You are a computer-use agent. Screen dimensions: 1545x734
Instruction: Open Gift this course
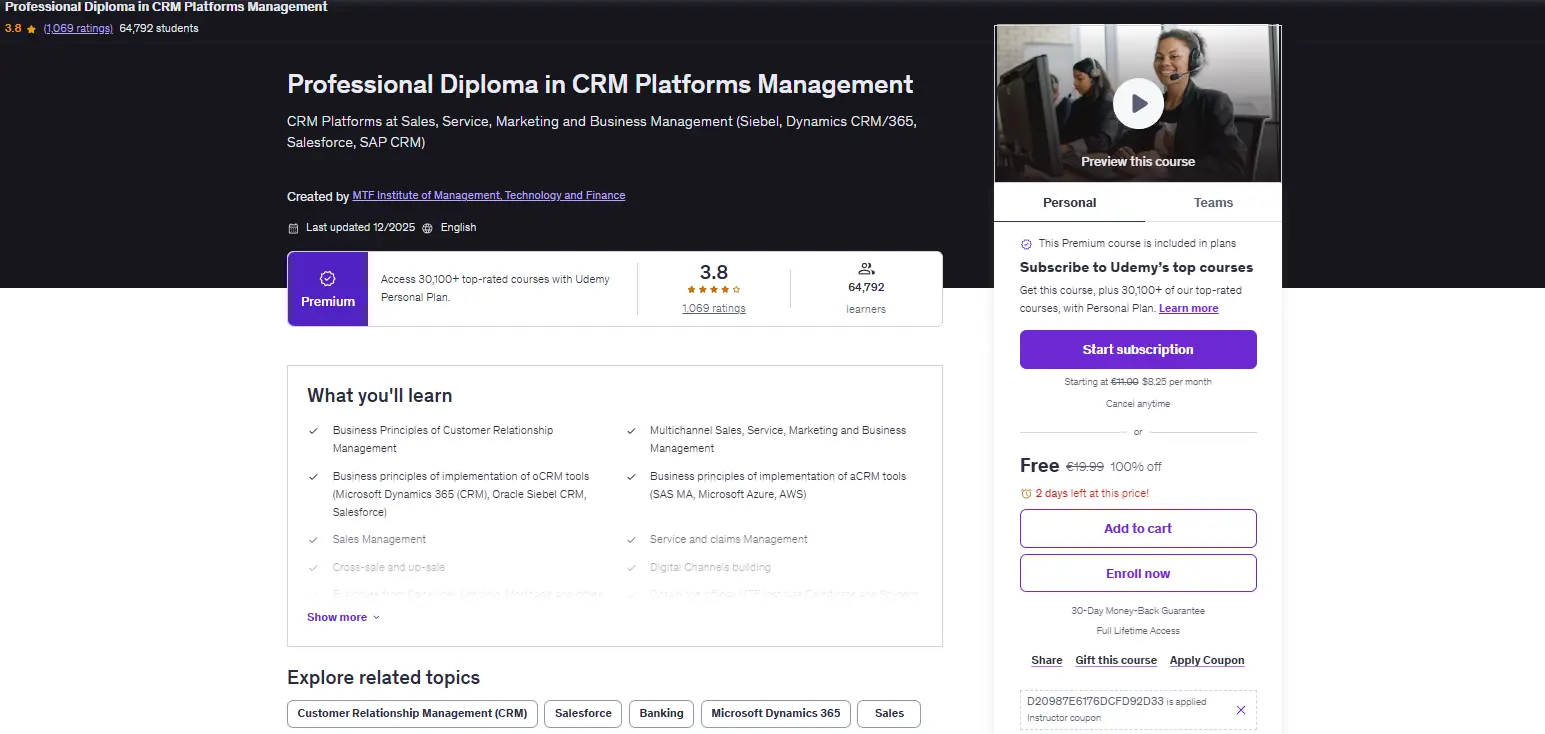tap(1116, 660)
